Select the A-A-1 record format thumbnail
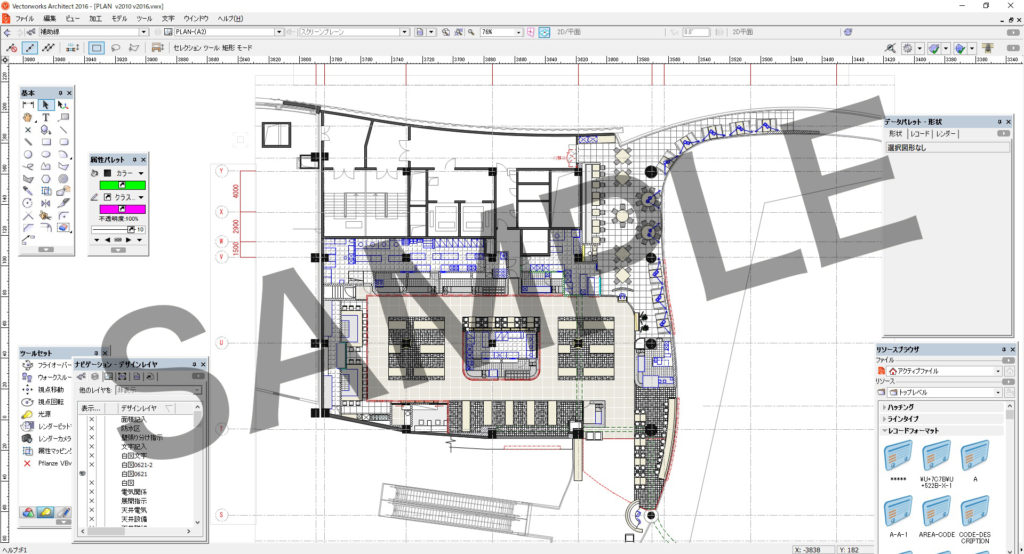 [x=898, y=513]
